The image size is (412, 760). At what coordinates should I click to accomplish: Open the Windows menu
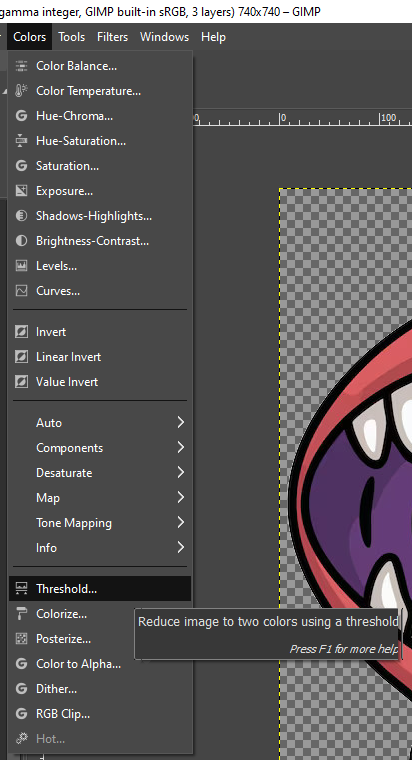click(164, 37)
